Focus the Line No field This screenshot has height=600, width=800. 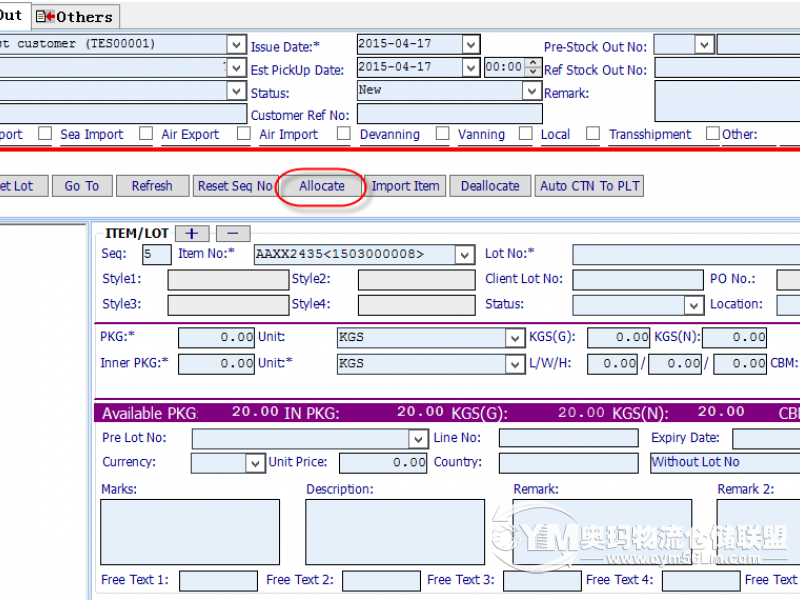coord(568,438)
